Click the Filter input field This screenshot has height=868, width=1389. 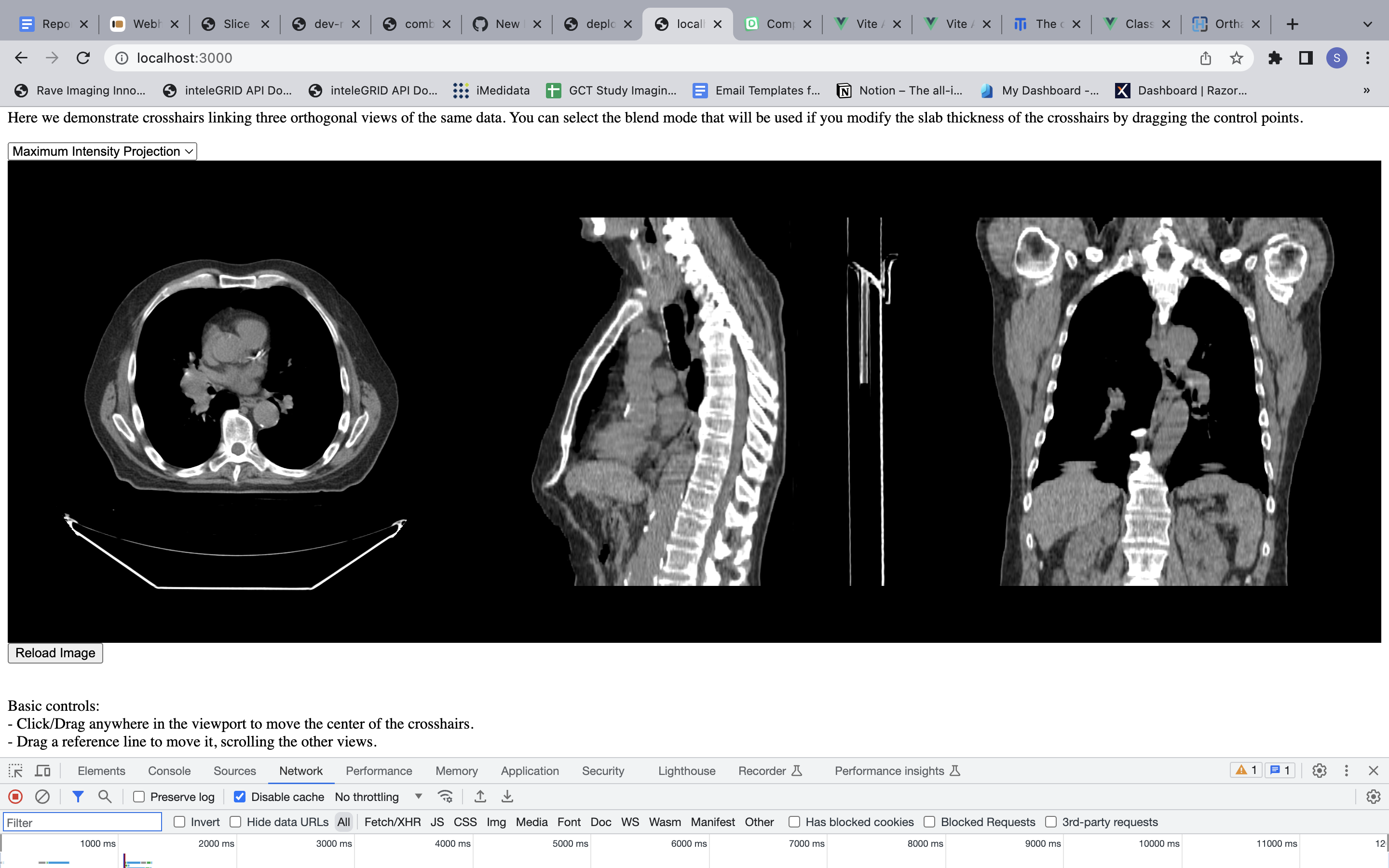click(x=82, y=822)
